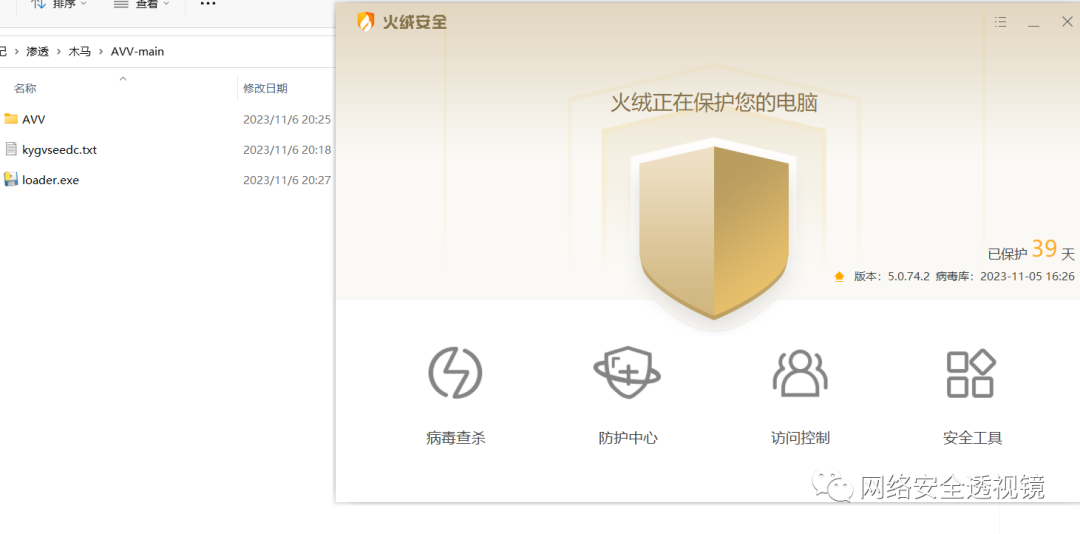Expand the 排序 sort dropdown arrow
This screenshot has width=1080, height=534.
click(84, 4)
